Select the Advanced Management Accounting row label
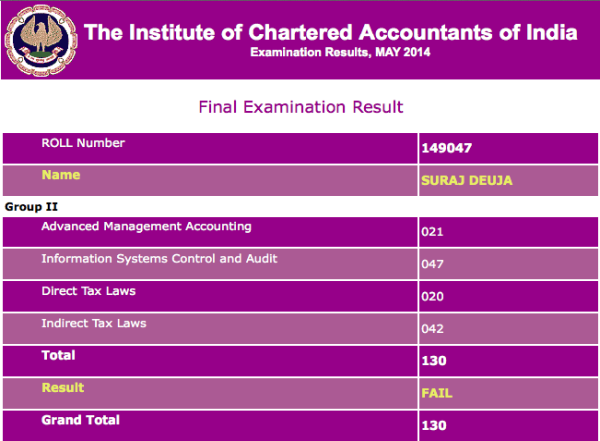 (x=139, y=227)
